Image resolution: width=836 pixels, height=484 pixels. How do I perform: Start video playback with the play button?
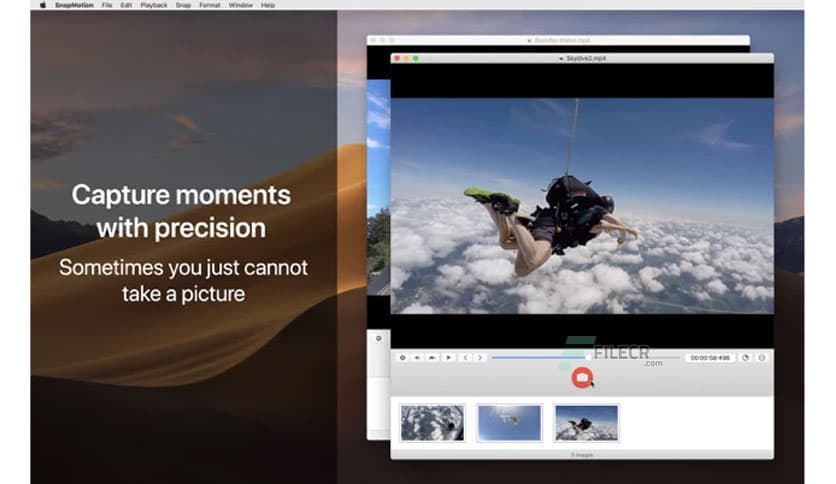[448, 358]
